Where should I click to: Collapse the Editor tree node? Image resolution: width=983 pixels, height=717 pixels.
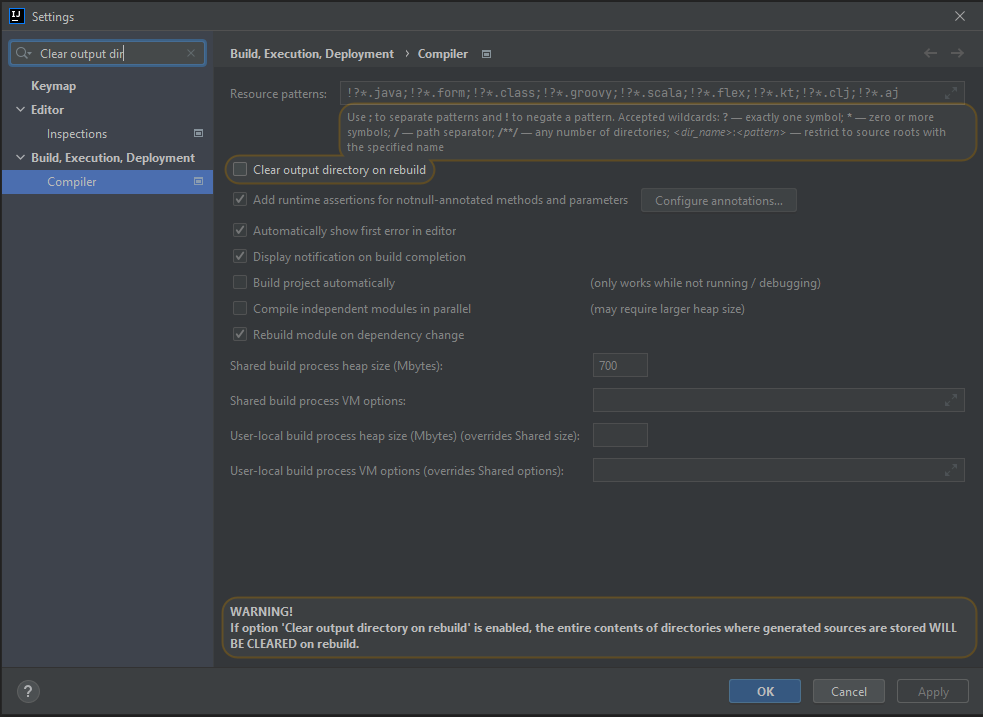point(20,110)
